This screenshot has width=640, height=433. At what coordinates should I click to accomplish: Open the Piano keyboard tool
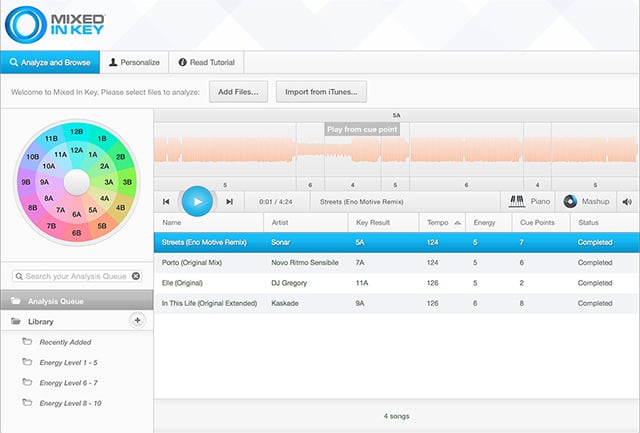pos(529,201)
